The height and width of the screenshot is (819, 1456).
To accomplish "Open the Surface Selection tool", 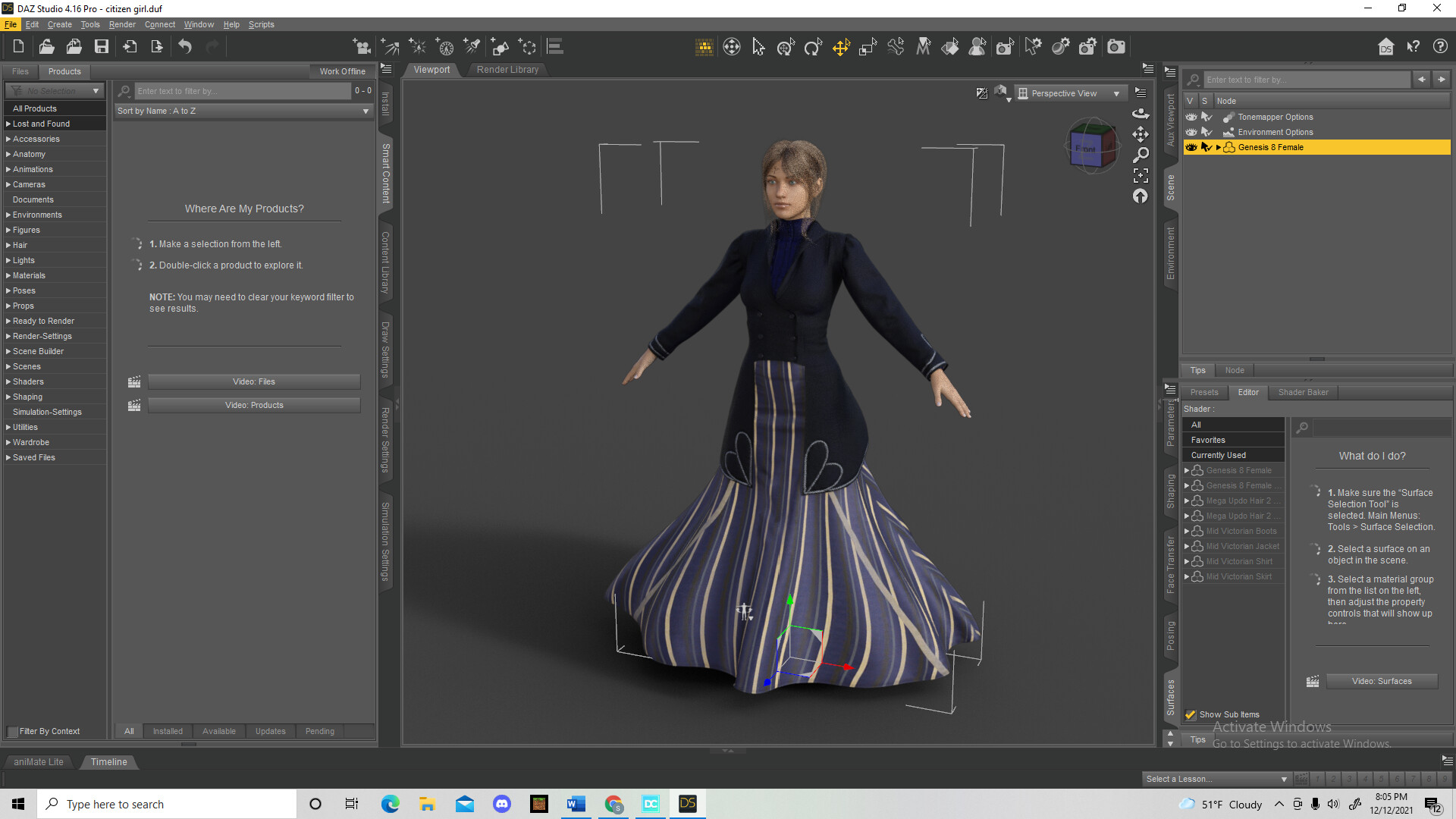I will [x=950, y=46].
